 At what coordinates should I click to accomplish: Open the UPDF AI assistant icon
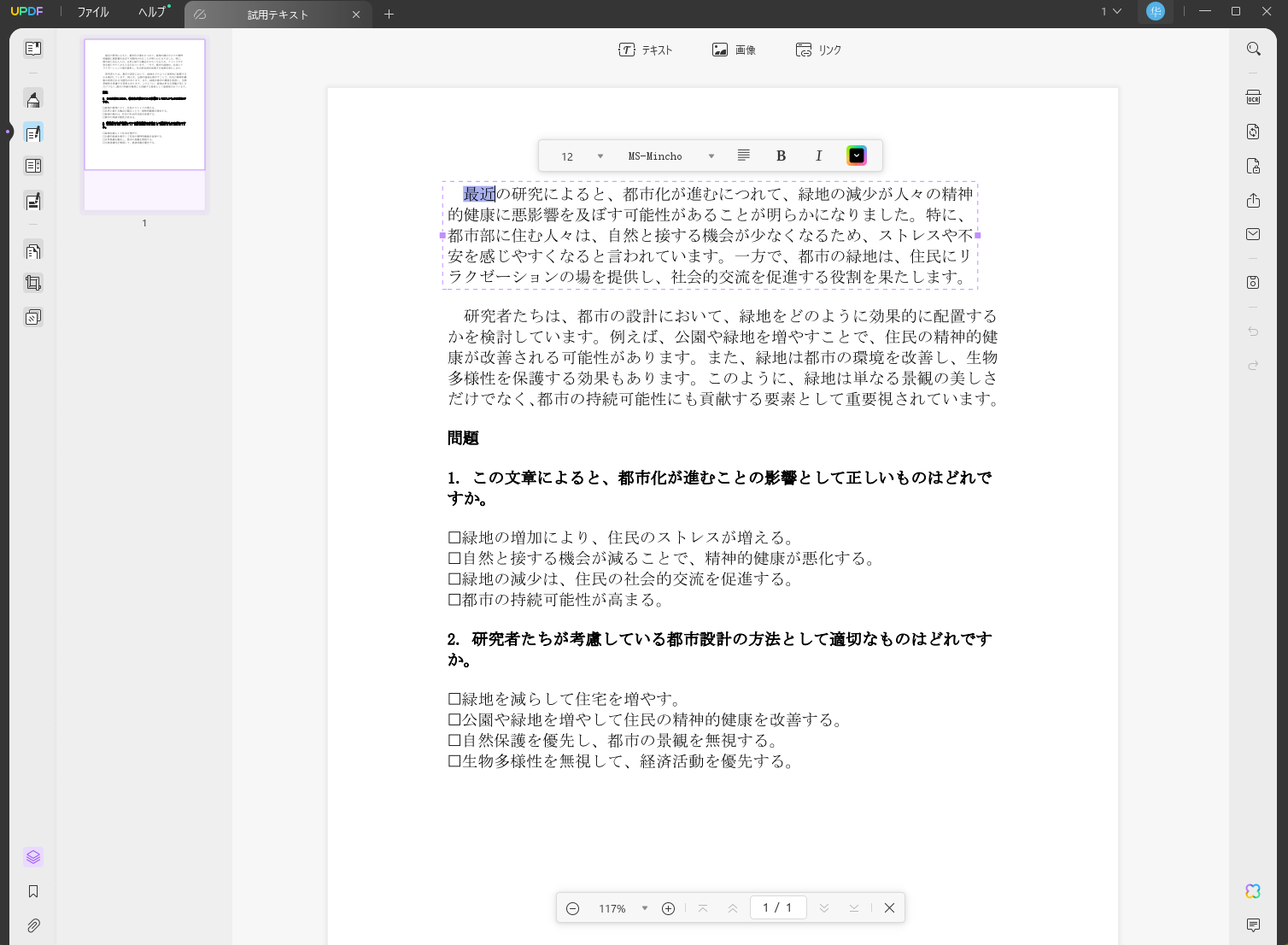tap(1253, 891)
